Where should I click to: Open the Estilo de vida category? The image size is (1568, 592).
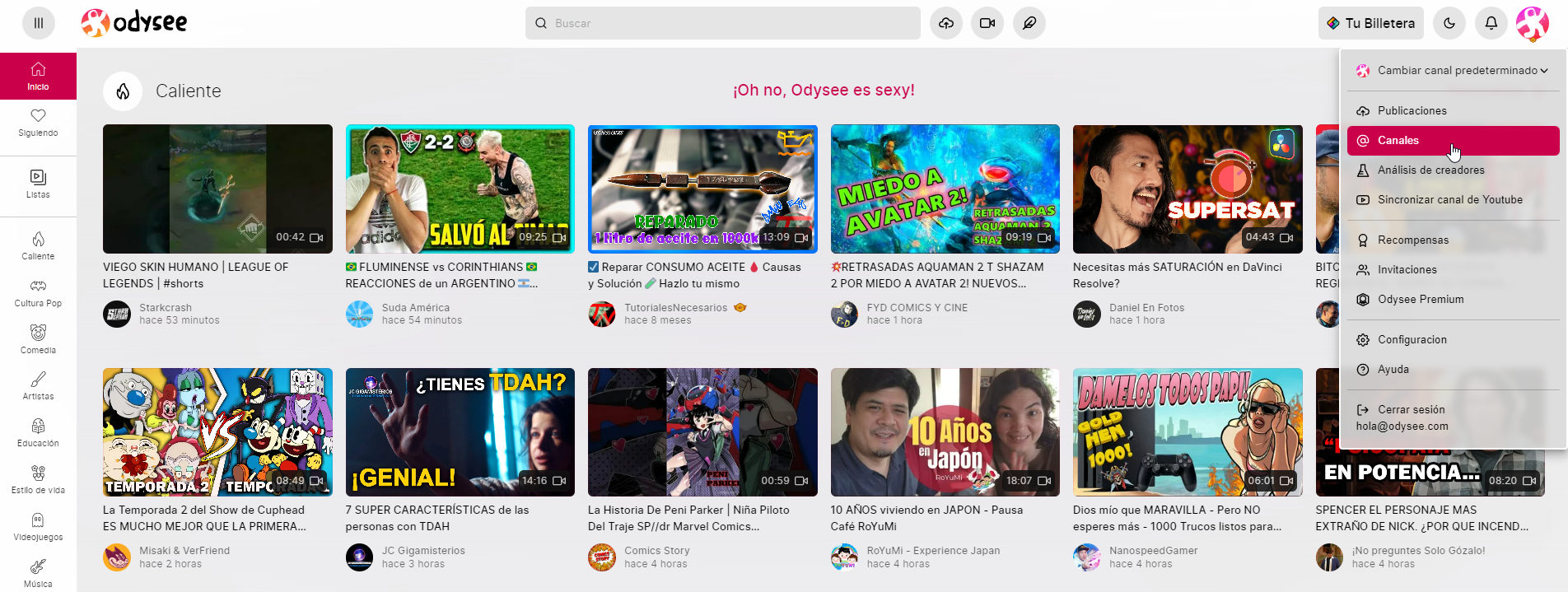(38, 481)
